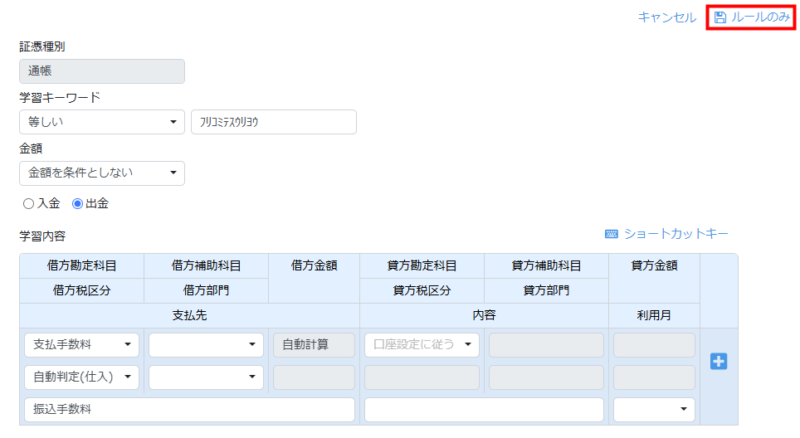This screenshot has width=800, height=438.
Task: Click the 振込手数料 payee text field
Action: point(189,410)
